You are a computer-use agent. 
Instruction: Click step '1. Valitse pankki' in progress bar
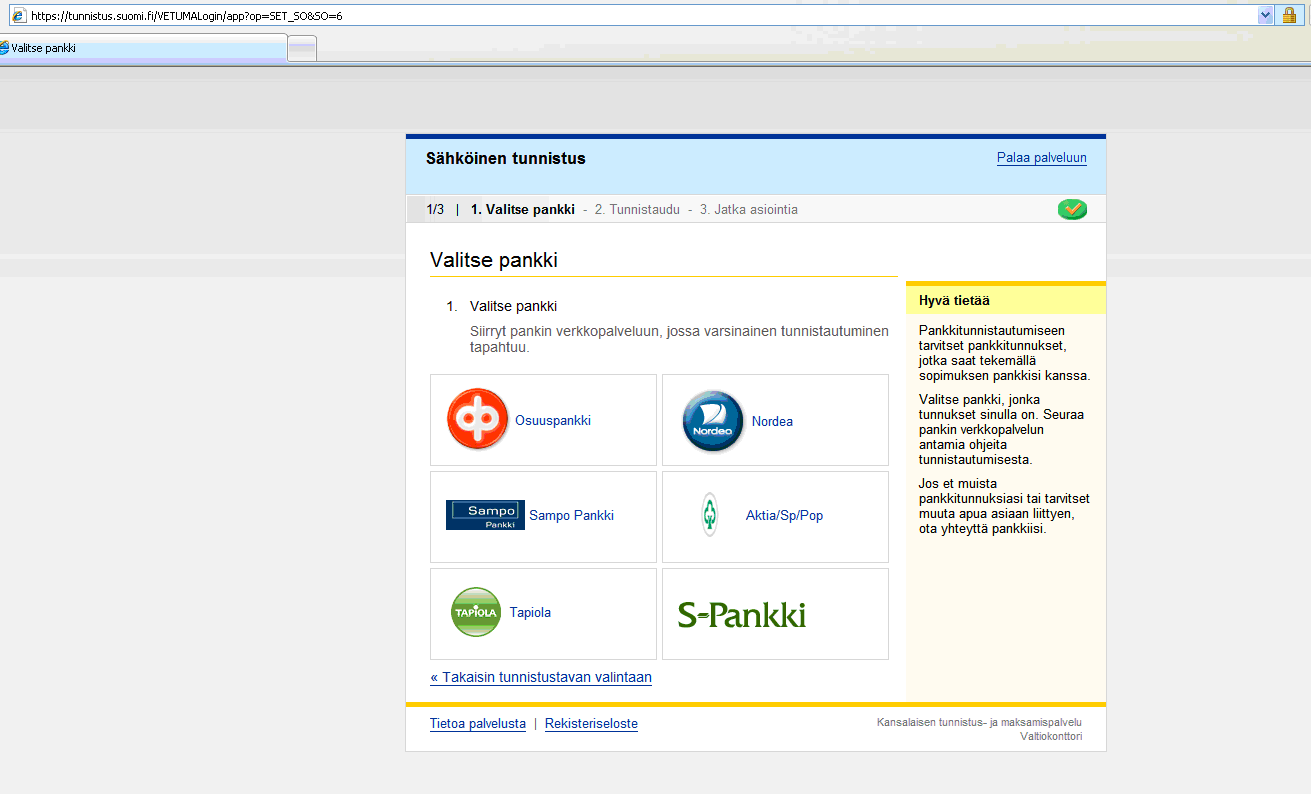tap(523, 210)
